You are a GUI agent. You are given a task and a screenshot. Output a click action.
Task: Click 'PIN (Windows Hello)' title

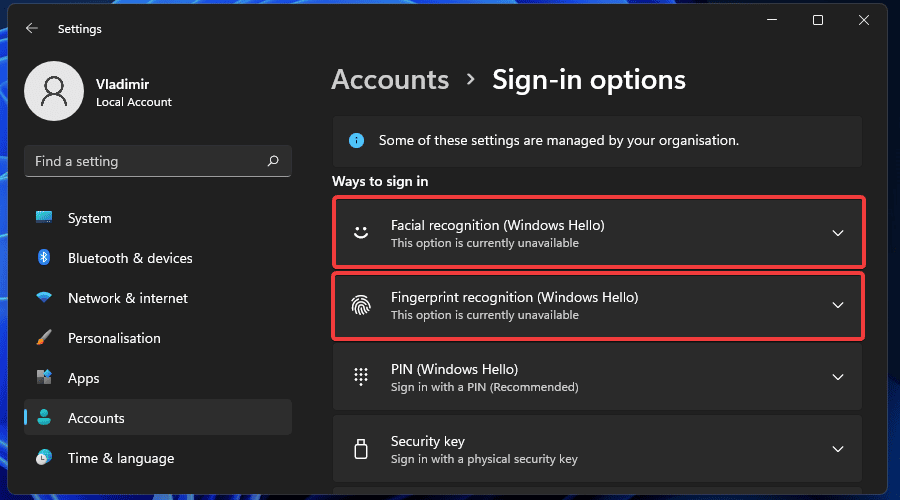455,369
